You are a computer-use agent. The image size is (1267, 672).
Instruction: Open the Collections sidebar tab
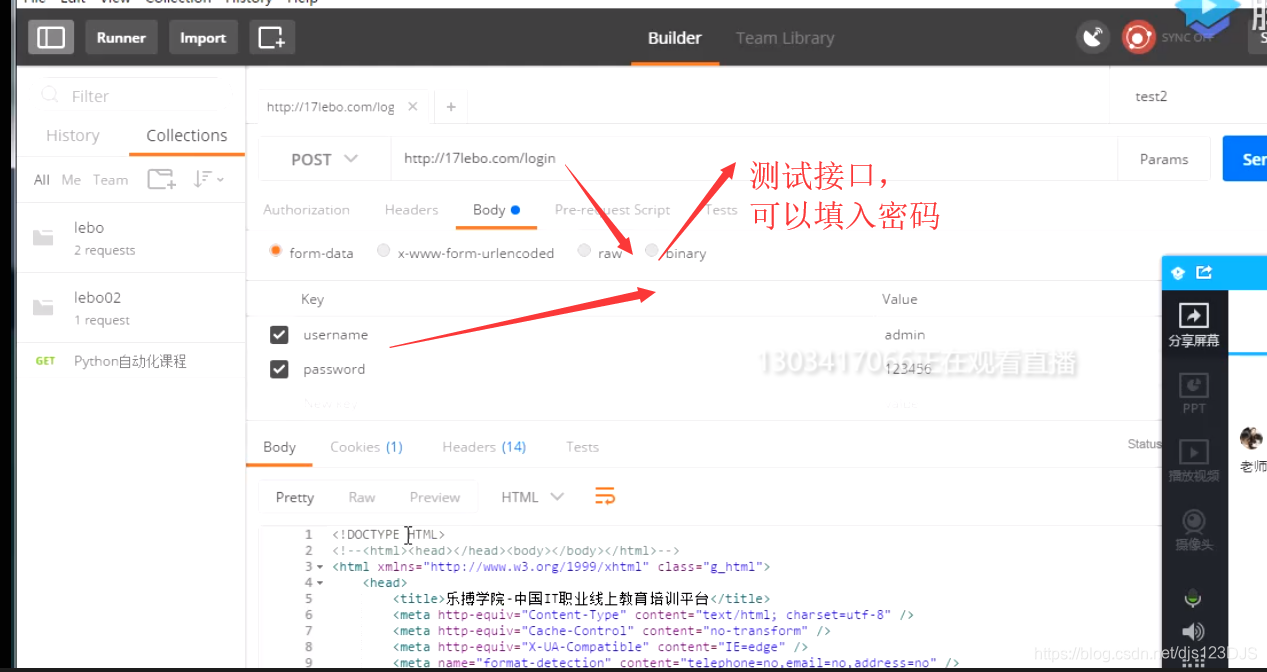point(187,135)
